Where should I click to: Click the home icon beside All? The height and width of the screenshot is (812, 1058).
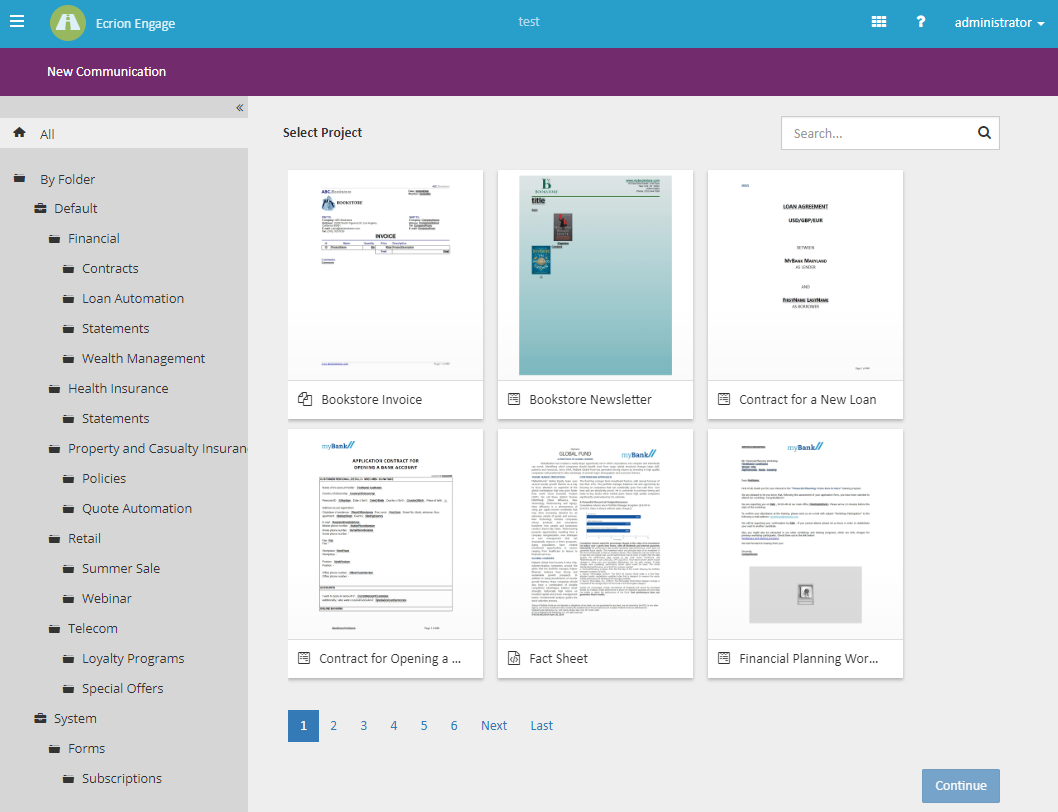click(18, 132)
